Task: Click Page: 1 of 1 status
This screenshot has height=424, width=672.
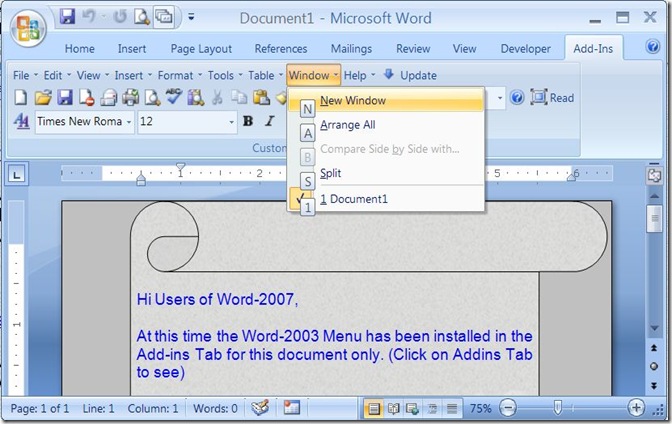Action: pyautogui.click(x=39, y=408)
